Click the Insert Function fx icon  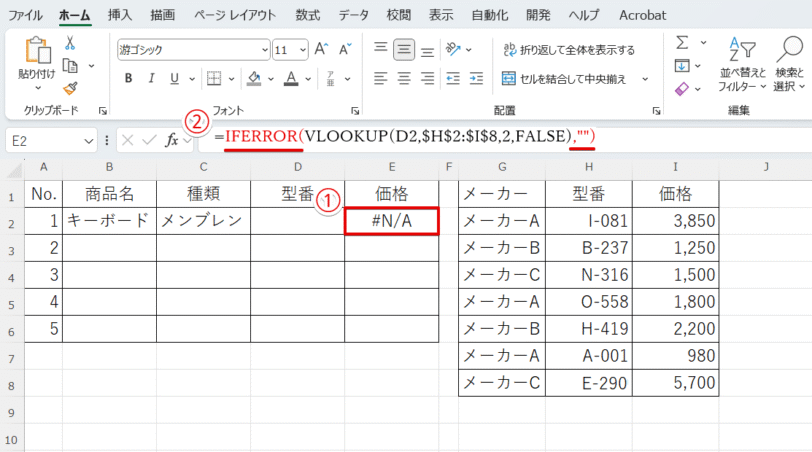pyautogui.click(x=171, y=140)
